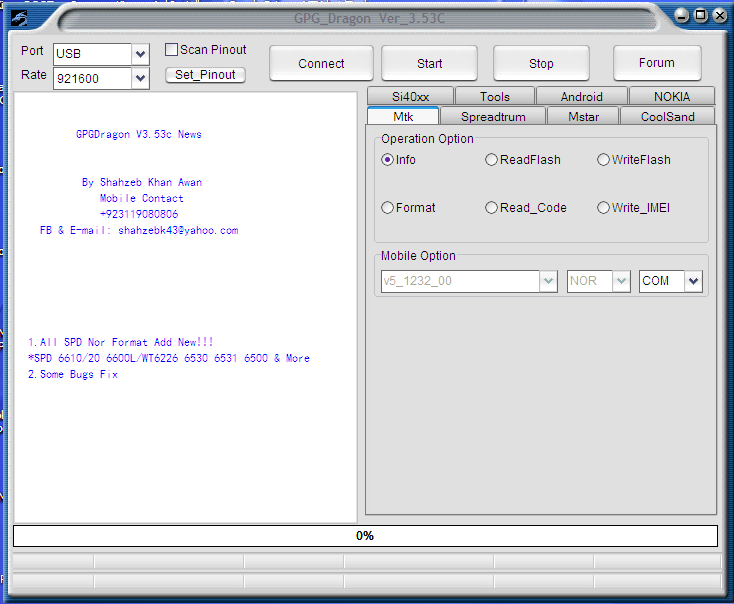
Task: Click the 921600 rate field
Action: click(93, 78)
